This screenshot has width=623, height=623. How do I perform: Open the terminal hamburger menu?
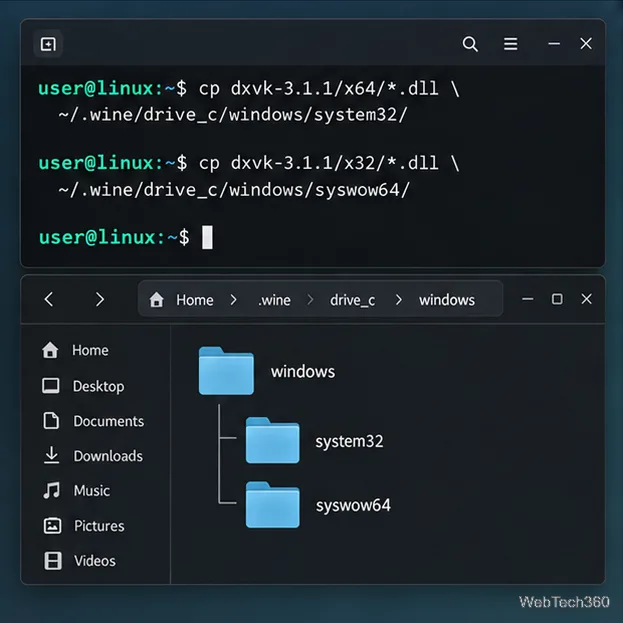pos(511,44)
